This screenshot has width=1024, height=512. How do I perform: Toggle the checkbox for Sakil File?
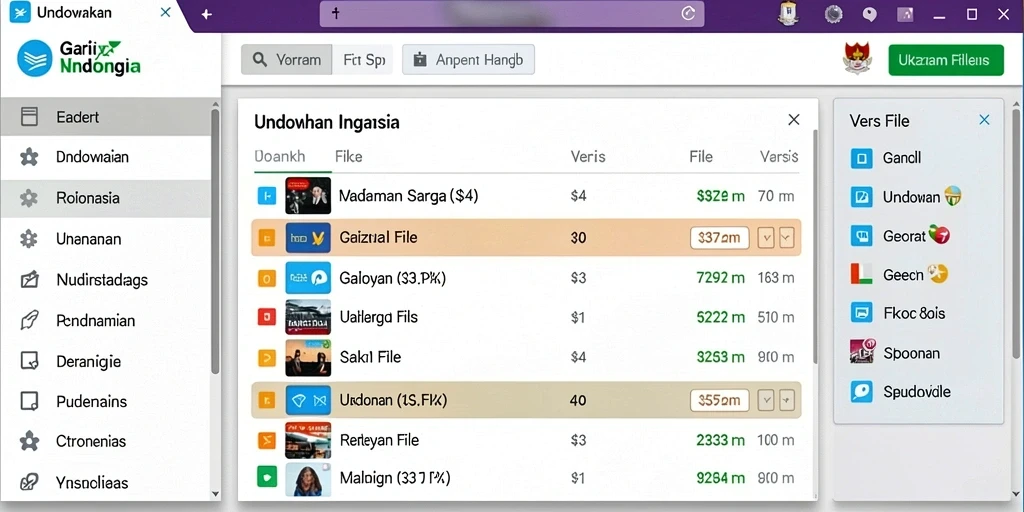point(267,357)
